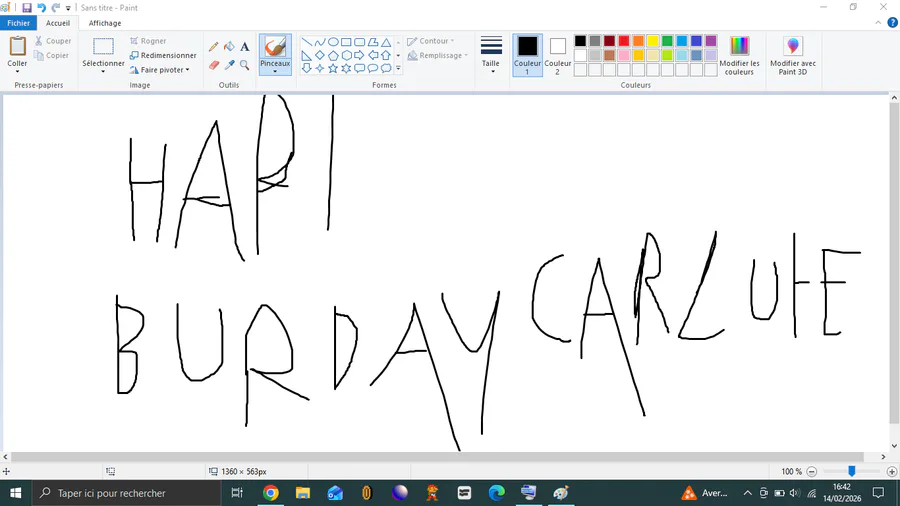Choose the right arrow shape

click(359, 55)
